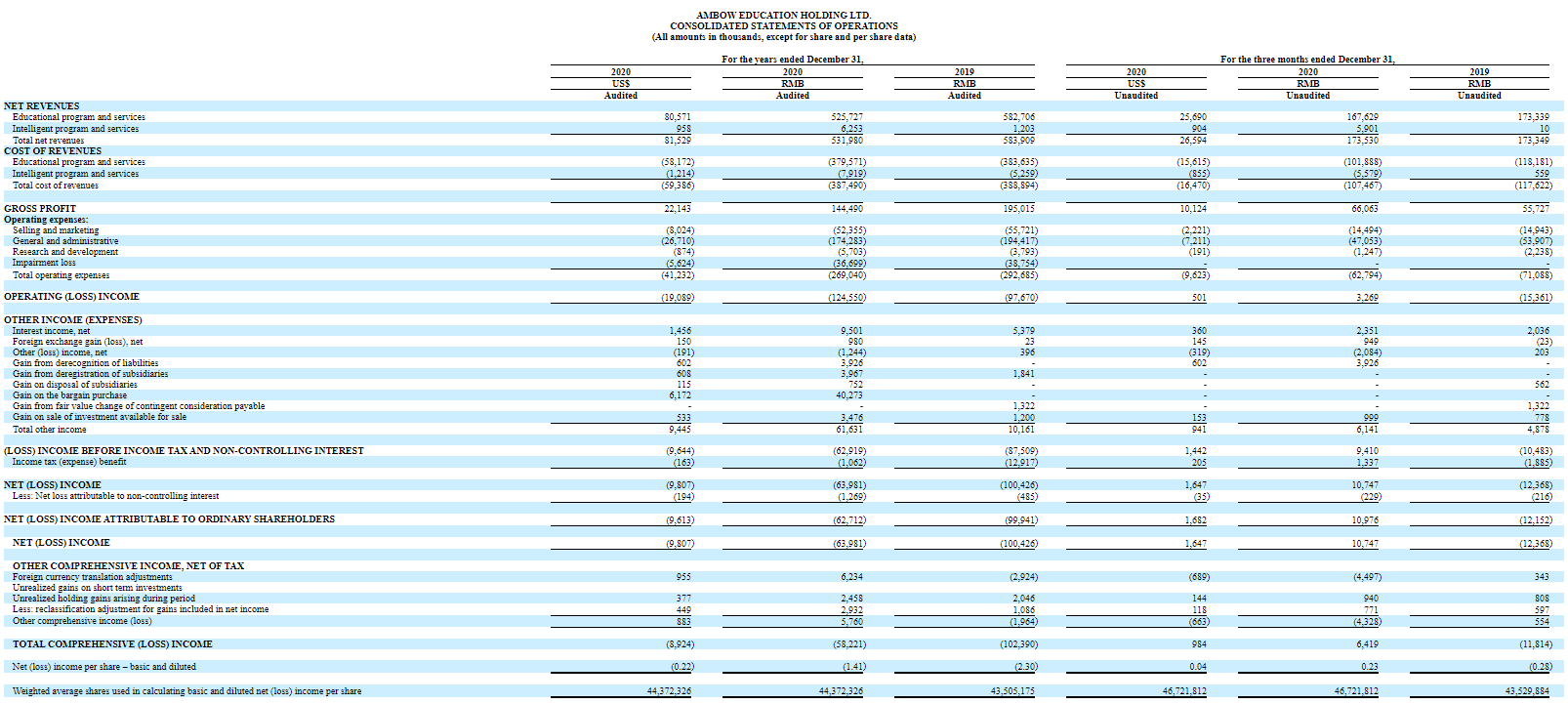The width and height of the screenshot is (1568, 704).
Task: Select 'Net (loss) income per share' row label
Action: (104, 667)
